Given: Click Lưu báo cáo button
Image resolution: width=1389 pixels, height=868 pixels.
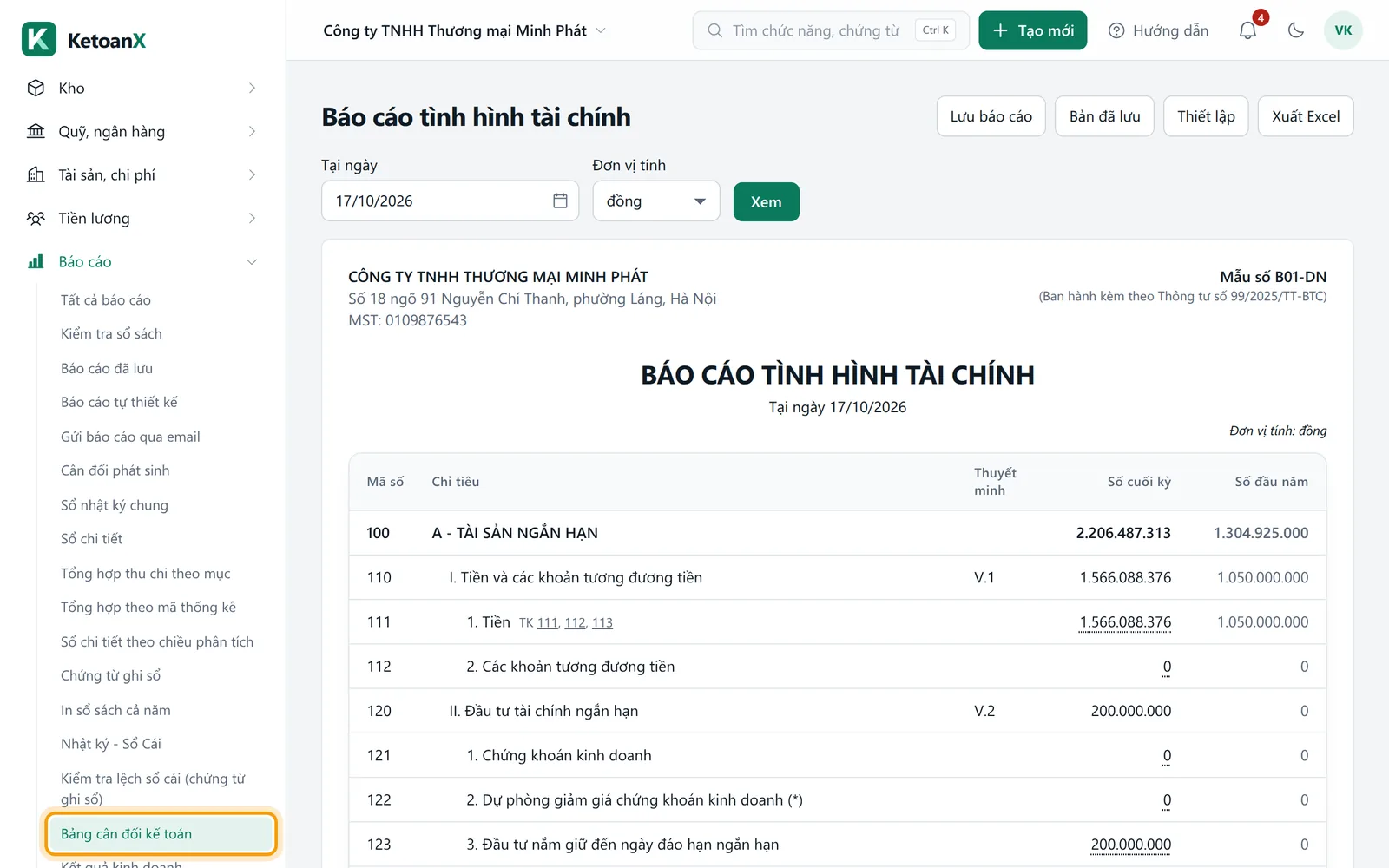Looking at the screenshot, I should click(x=991, y=116).
